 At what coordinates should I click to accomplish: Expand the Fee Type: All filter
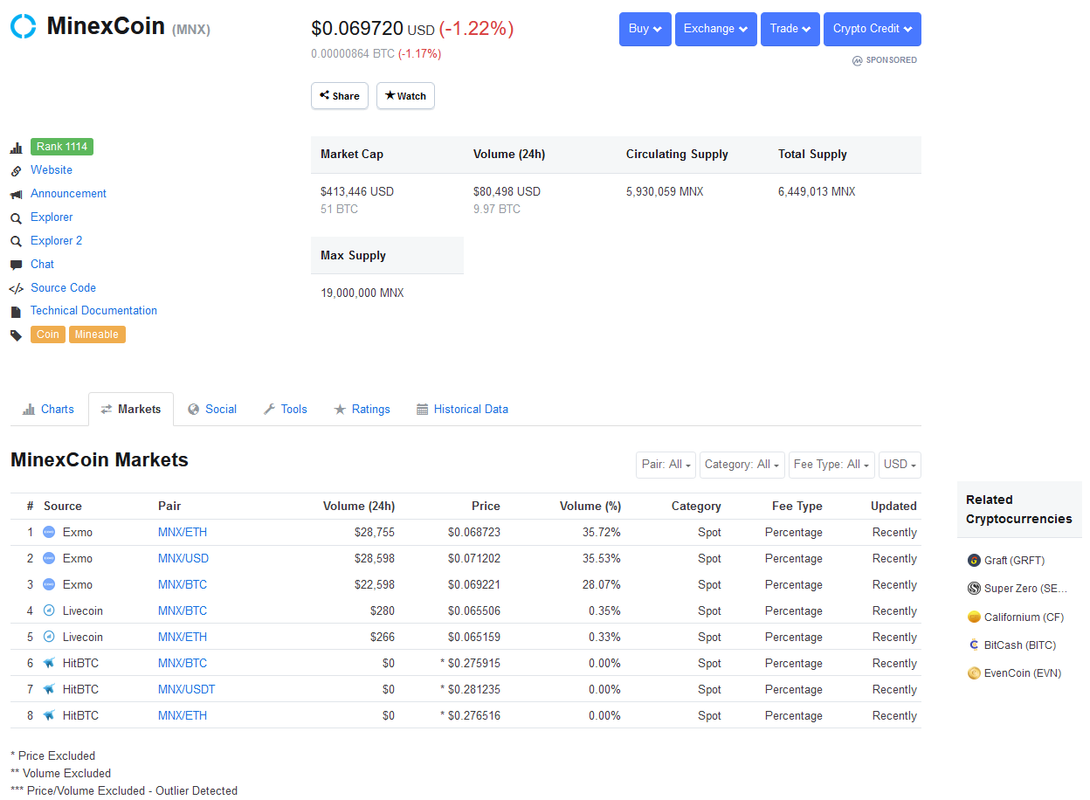831,465
